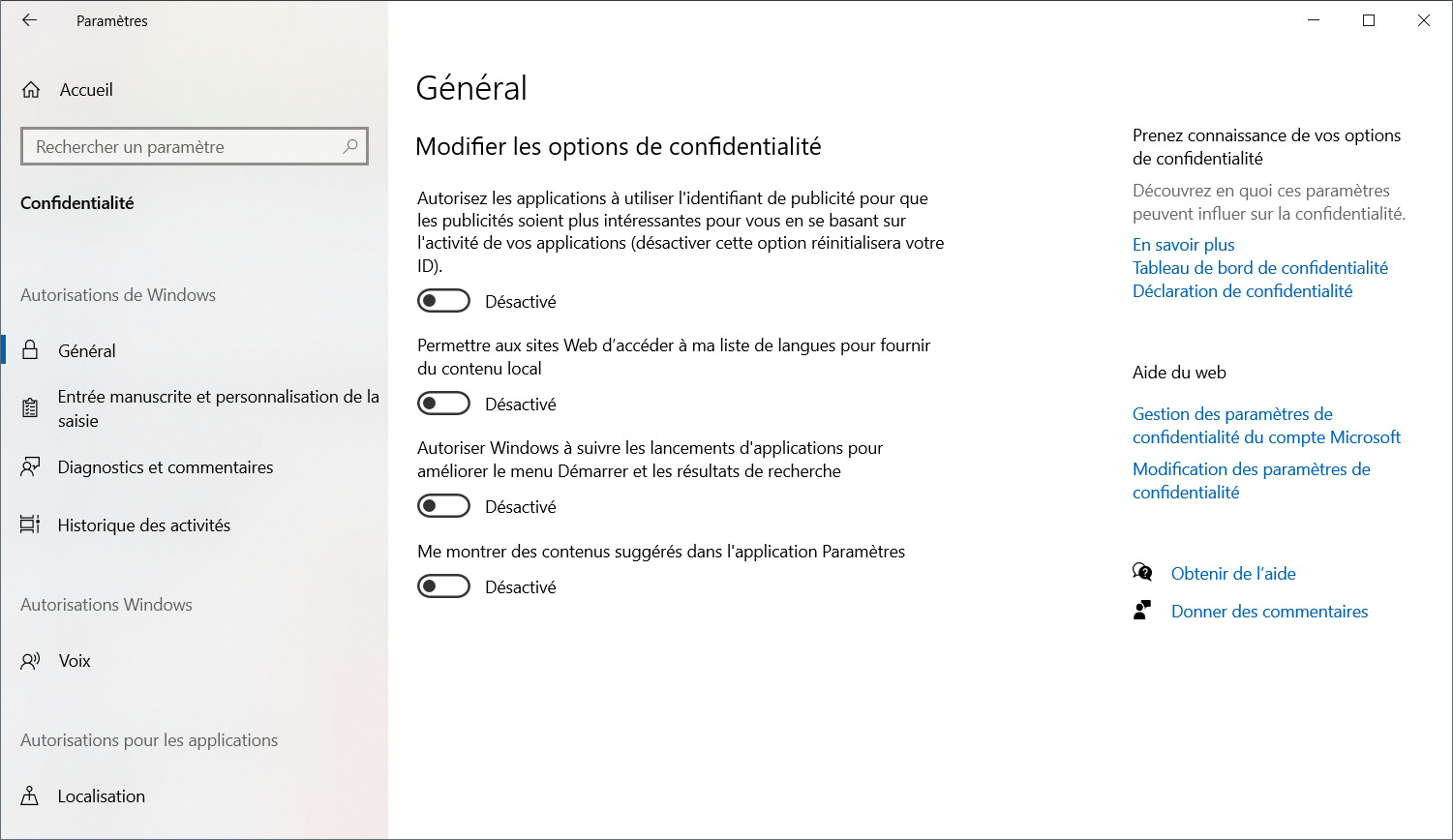The image size is (1453, 840).
Task: Enable tracking of app launches
Action: [443, 506]
